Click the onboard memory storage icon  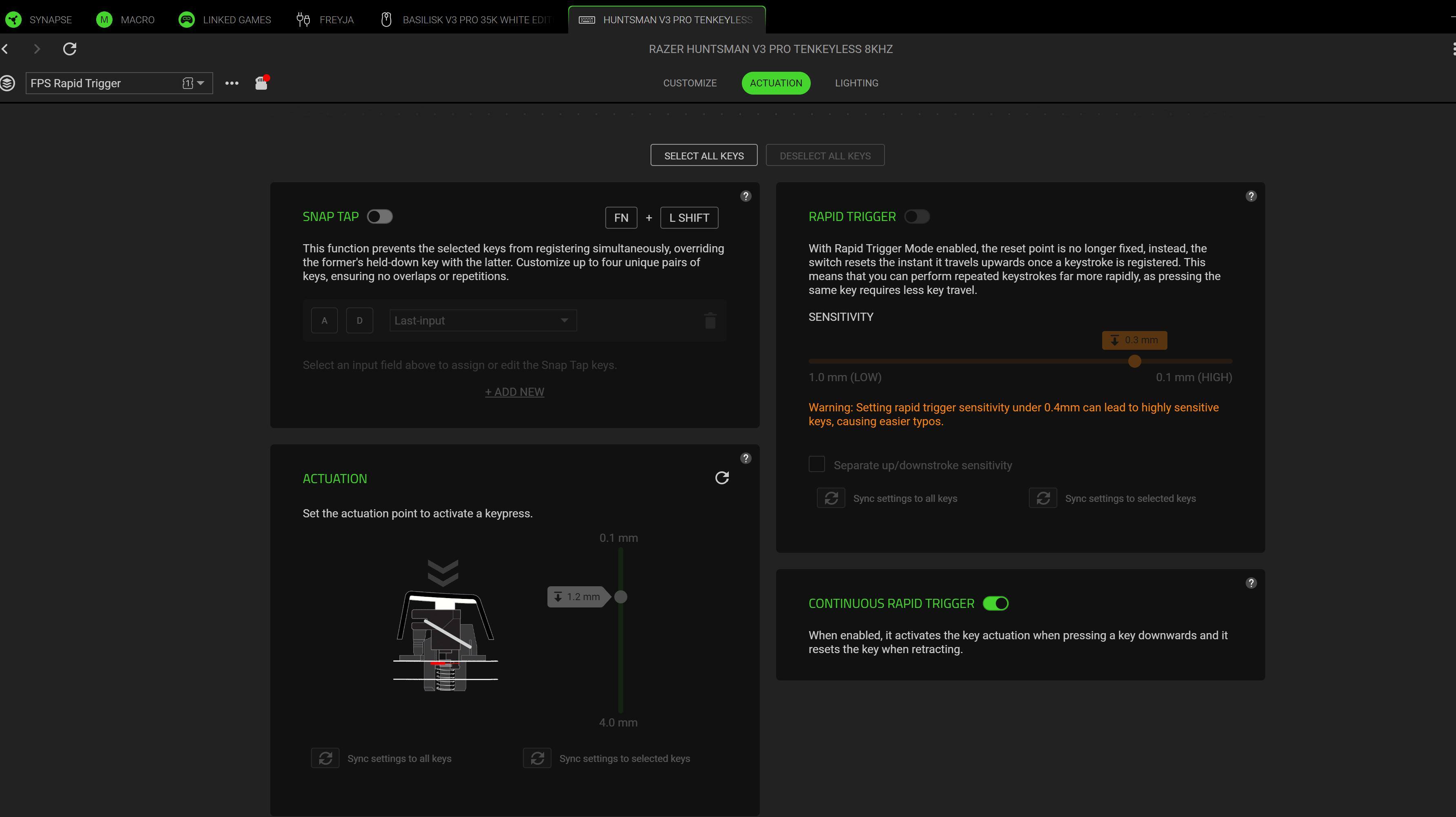261,83
